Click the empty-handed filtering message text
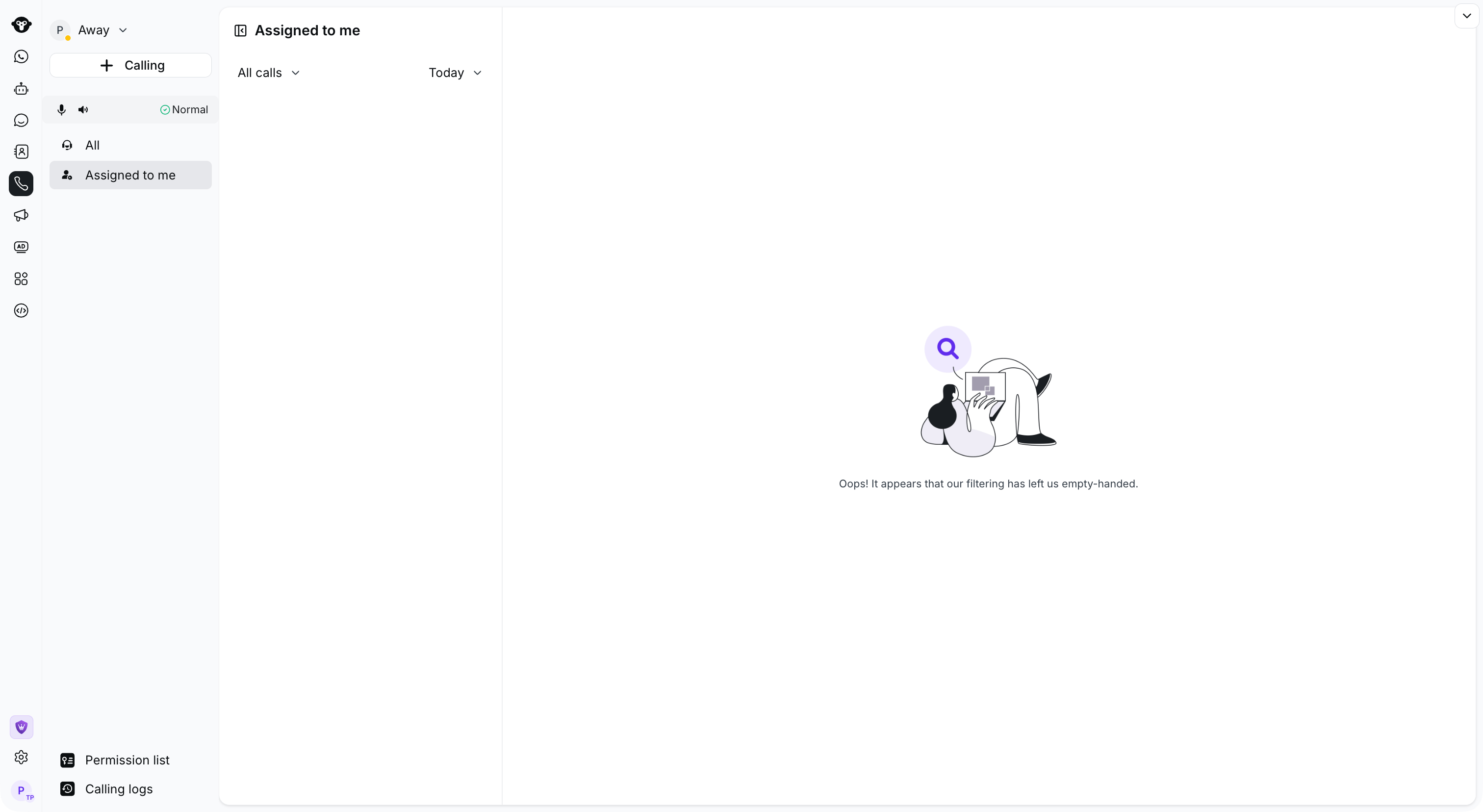Viewport: 1483px width, 812px height. click(989, 484)
